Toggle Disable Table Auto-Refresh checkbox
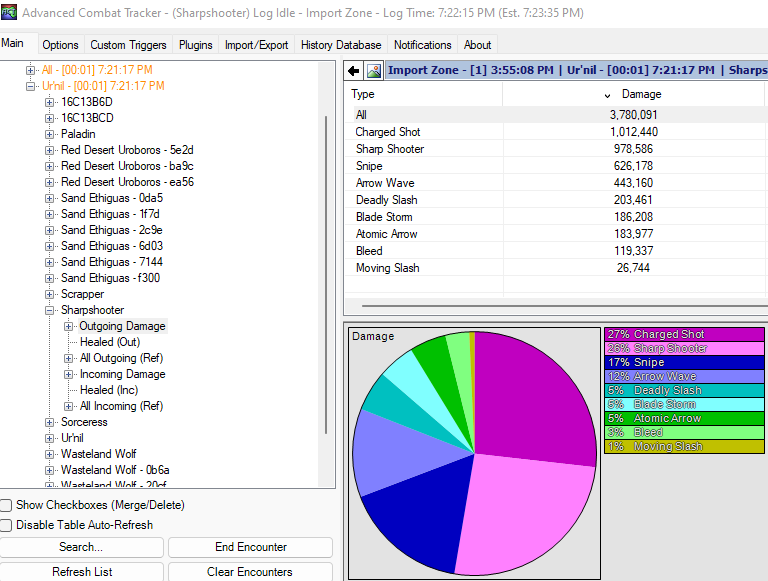This screenshot has height=581, width=768. (6, 525)
